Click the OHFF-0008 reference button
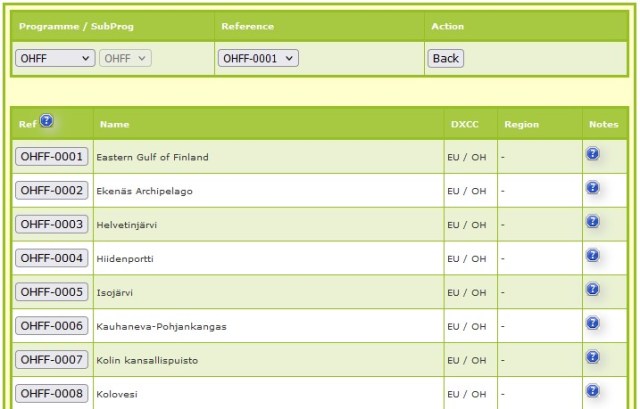This screenshot has height=409, width=640. tap(51, 393)
